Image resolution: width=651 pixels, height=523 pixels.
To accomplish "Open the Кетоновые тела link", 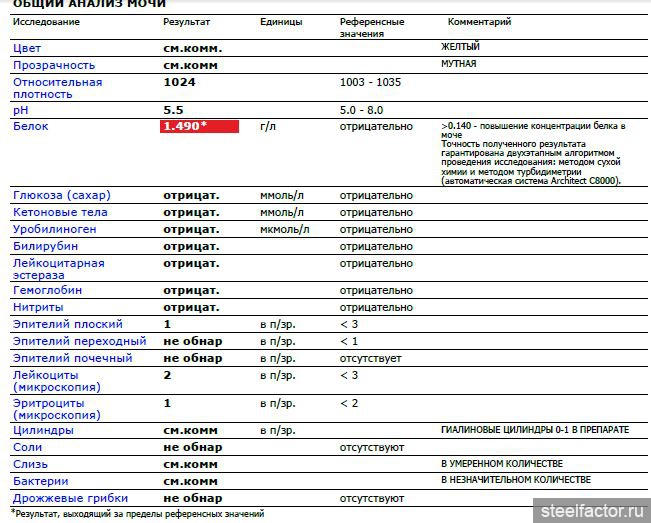I will click(x=60, y=212).
